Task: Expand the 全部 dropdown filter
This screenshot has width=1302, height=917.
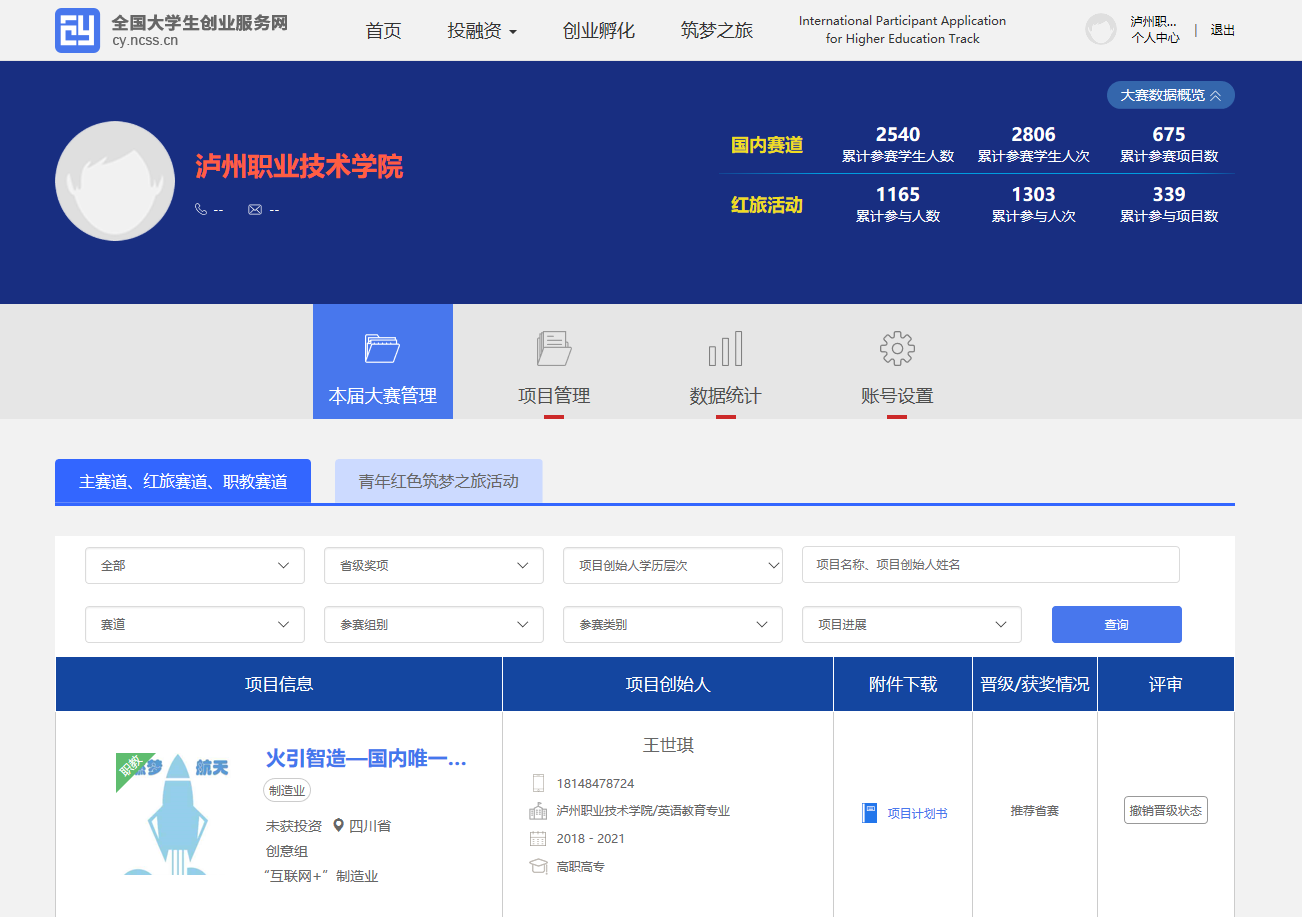Action: [x=194, y=566]
